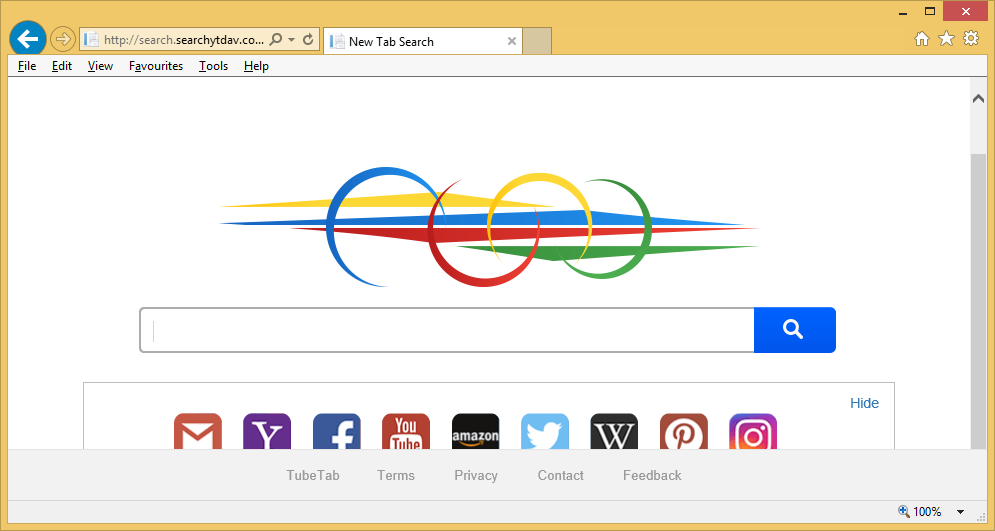Open the File menu
This screenshot has height=531, width=995.
point(27,66)
